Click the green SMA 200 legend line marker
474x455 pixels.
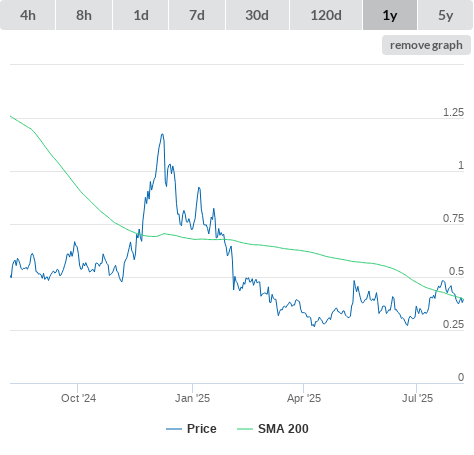pos(245,429)
